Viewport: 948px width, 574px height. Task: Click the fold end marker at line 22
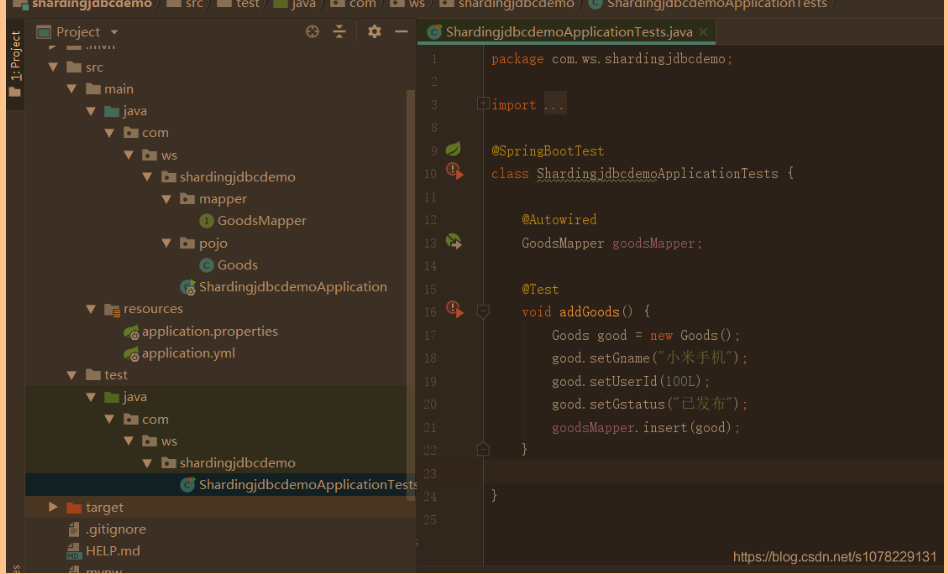pyautogui.click(x=482, y=449)
